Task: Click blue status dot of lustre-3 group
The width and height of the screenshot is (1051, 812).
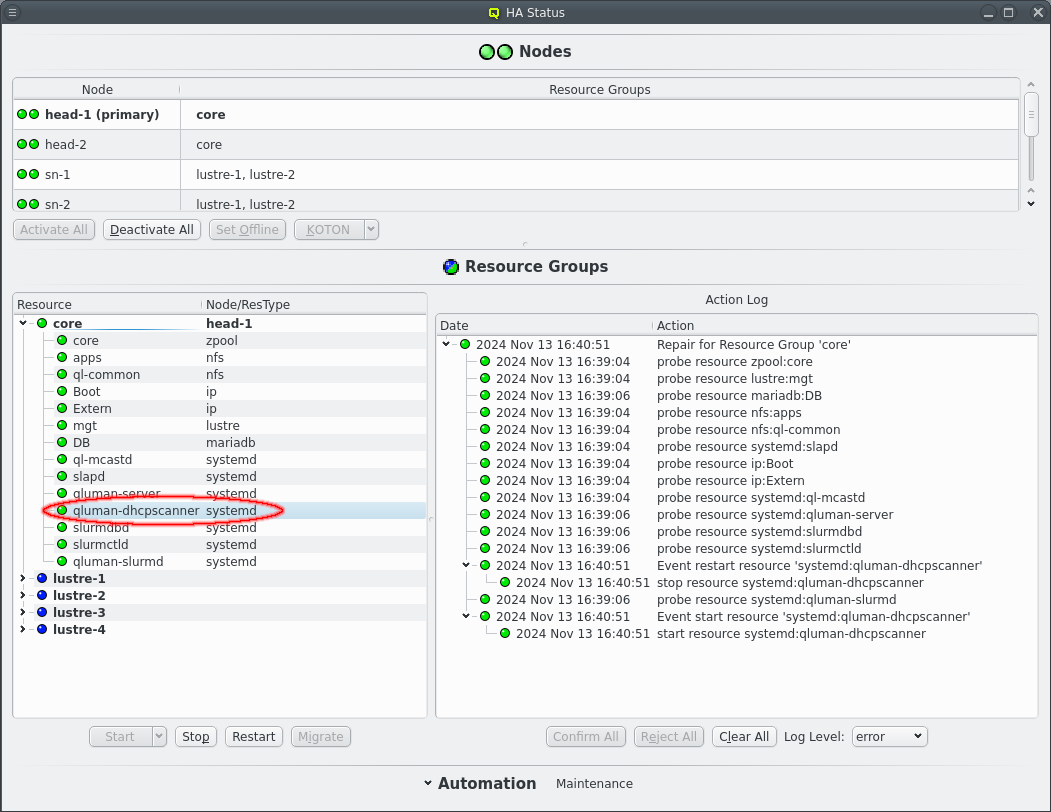Action: [x=42, y=612]
